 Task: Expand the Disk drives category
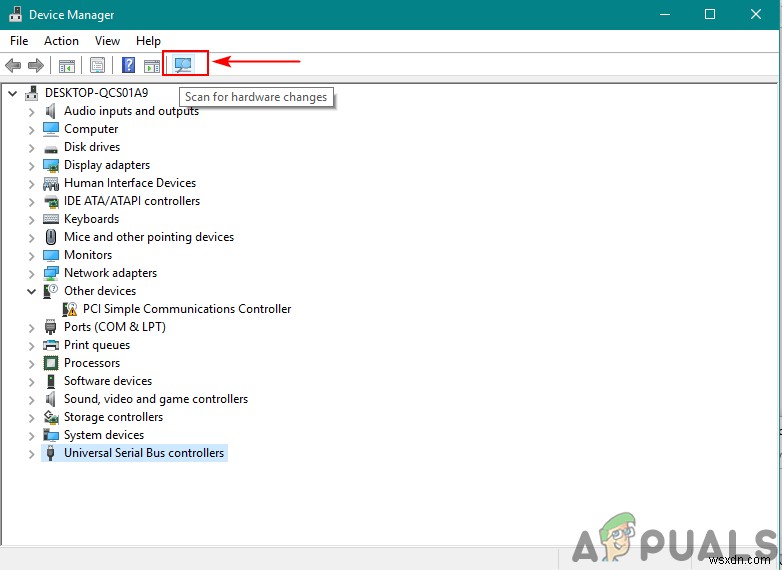click(31, 148)
